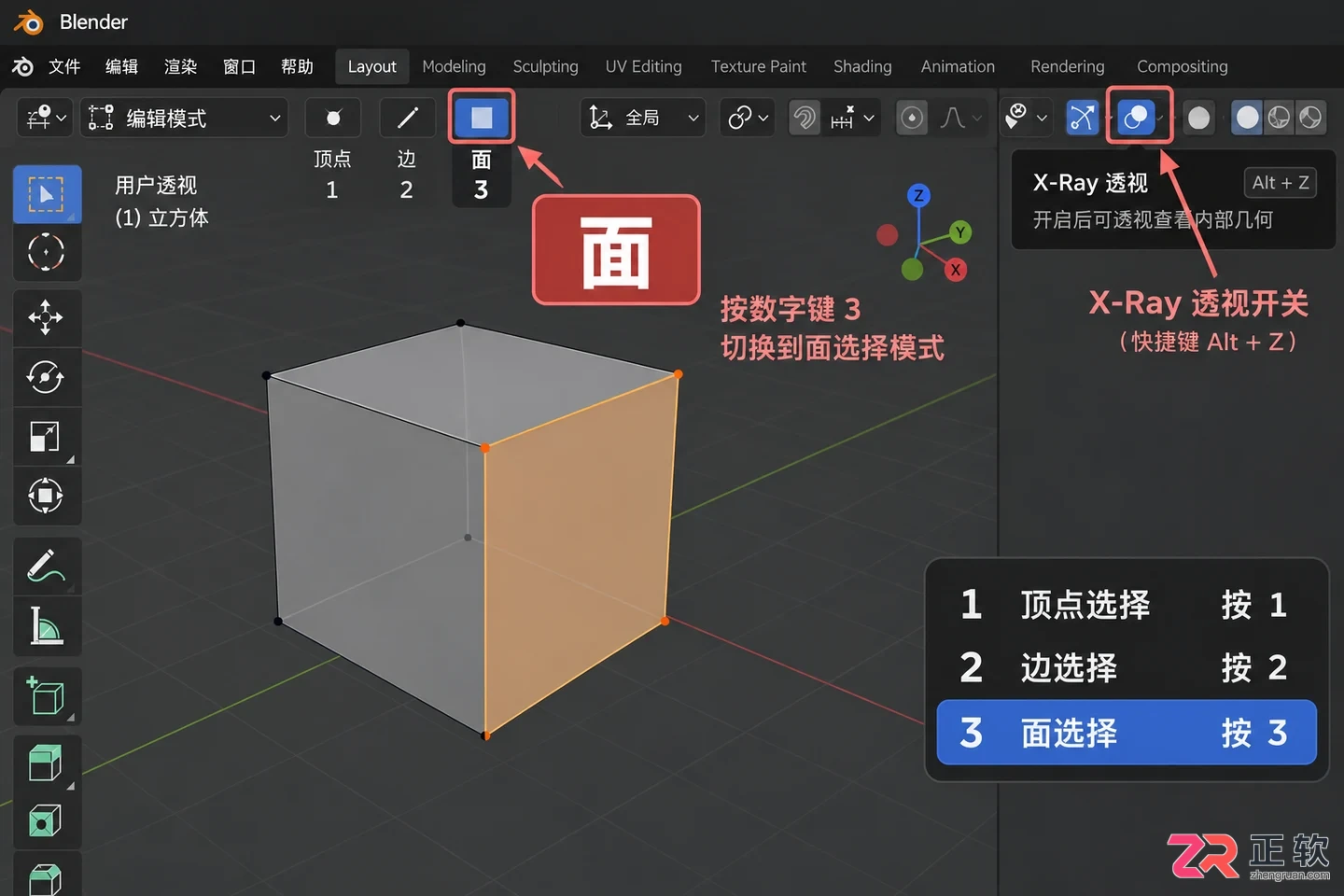Open the 帮助 menu

(x=297, y=66)
